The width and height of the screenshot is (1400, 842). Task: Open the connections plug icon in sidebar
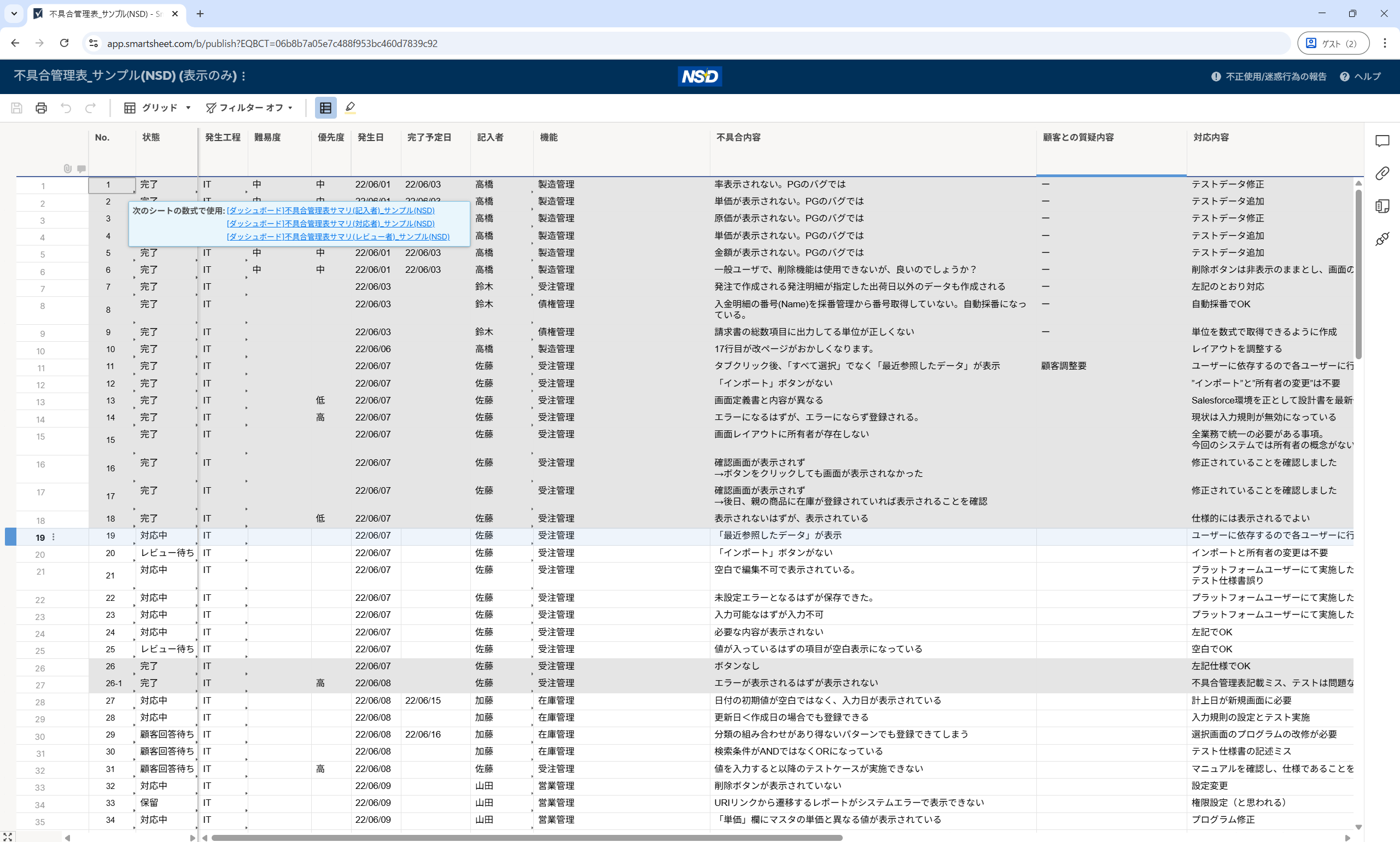tap(1382, 239)
